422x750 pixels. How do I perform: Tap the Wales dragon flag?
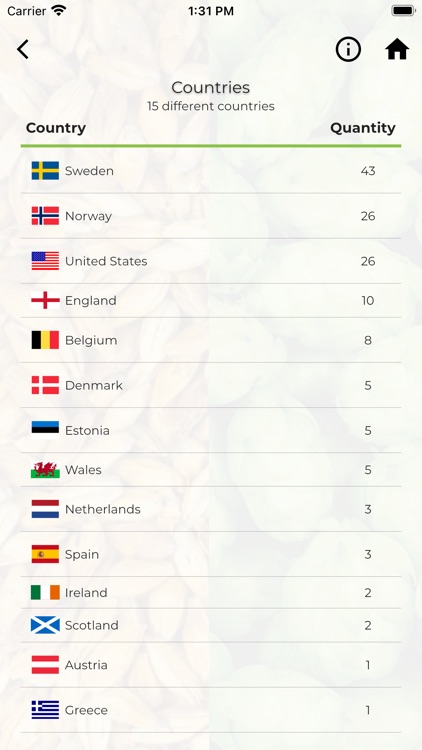click(45, 470)
